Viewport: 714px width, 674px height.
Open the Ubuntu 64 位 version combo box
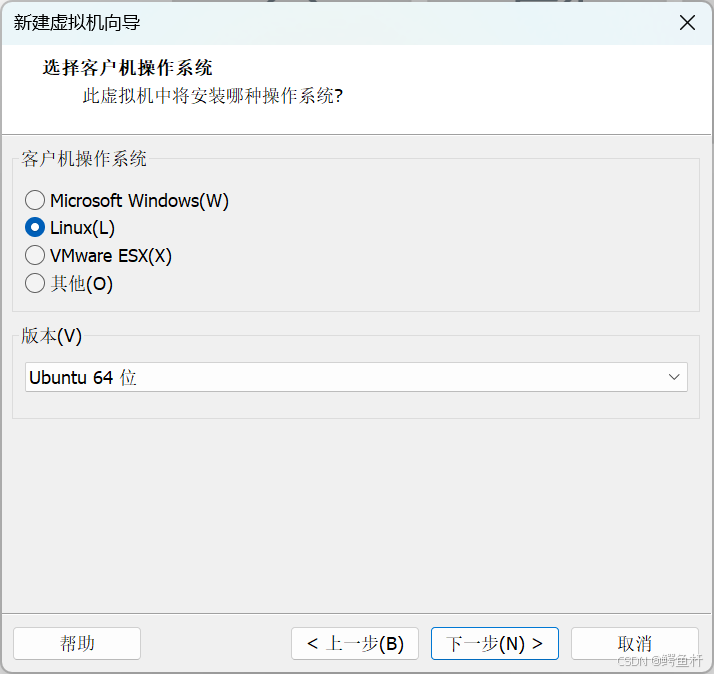tap(356, 377)
